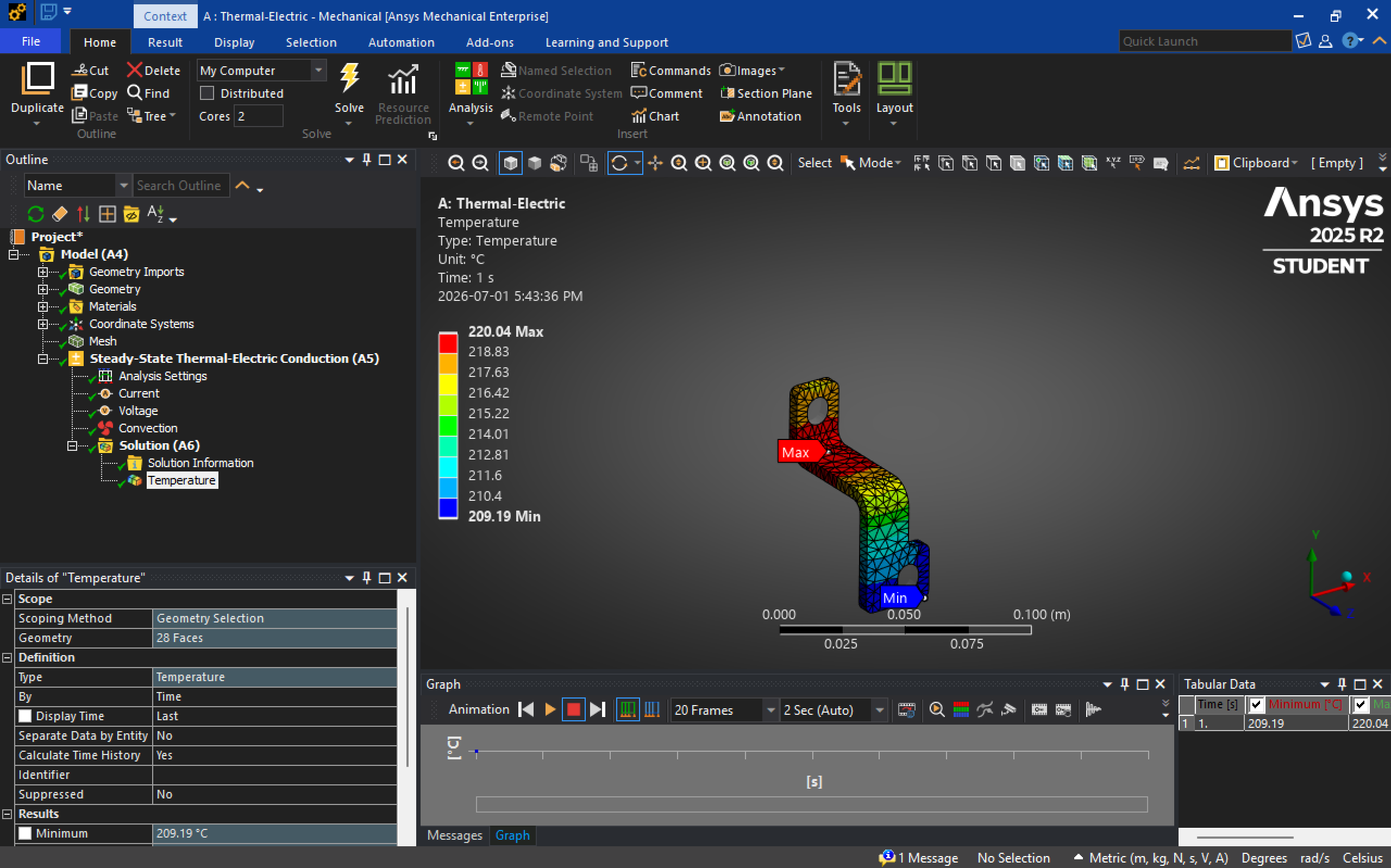Toggle result sets animation mode
This screenshot has width=1391, height=868.
pyautogui.click(x=652, y=709)
